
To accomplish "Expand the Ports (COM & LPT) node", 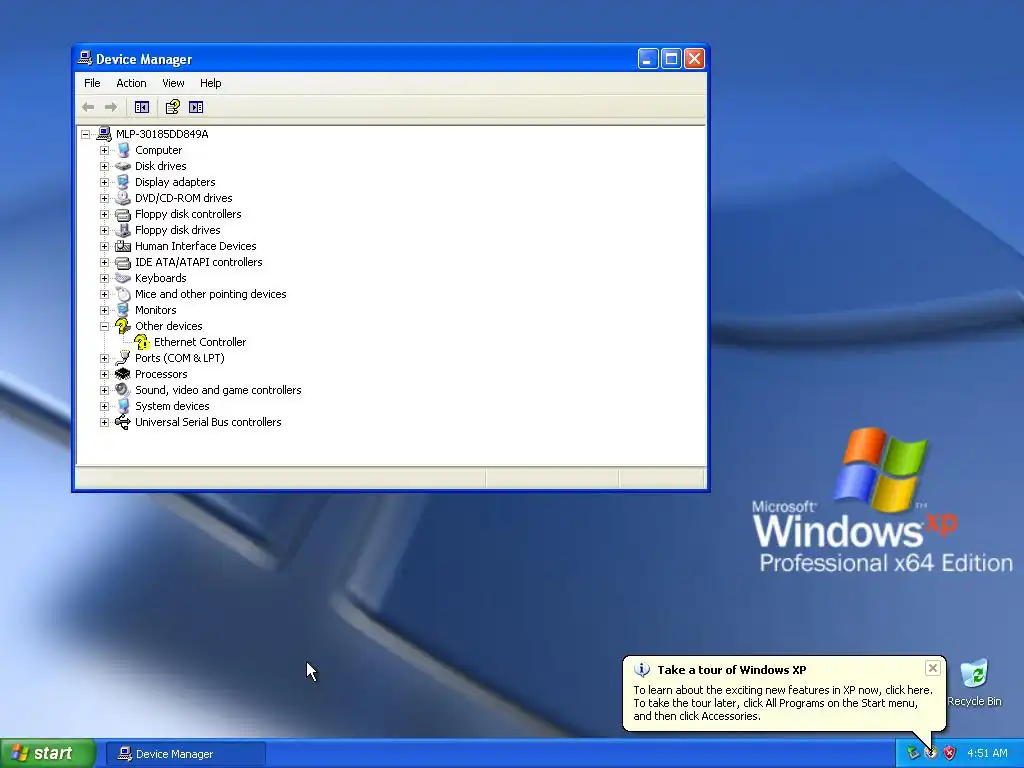I will click(104, 359).
